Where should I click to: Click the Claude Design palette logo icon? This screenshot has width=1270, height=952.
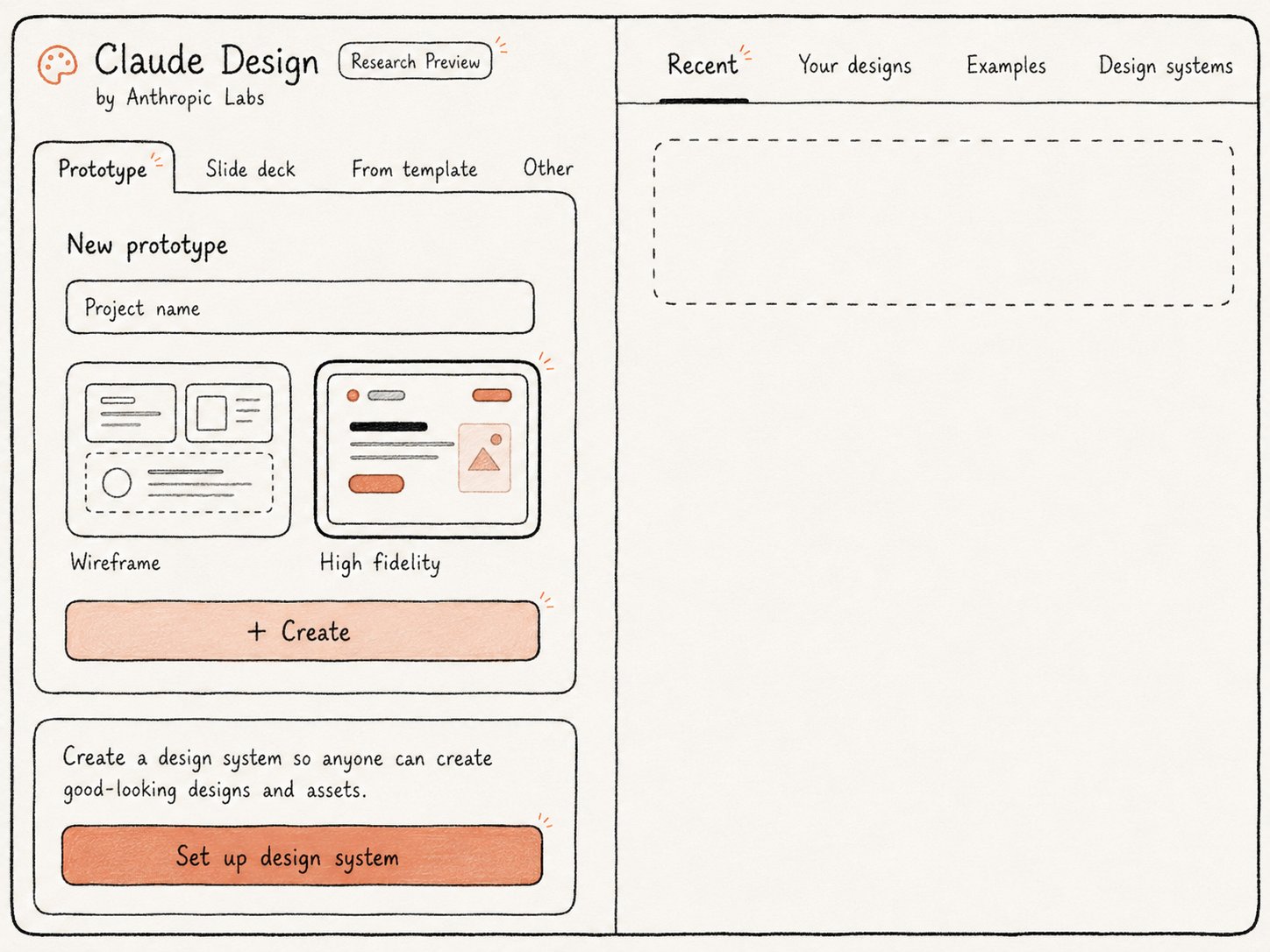click(58, 66)
